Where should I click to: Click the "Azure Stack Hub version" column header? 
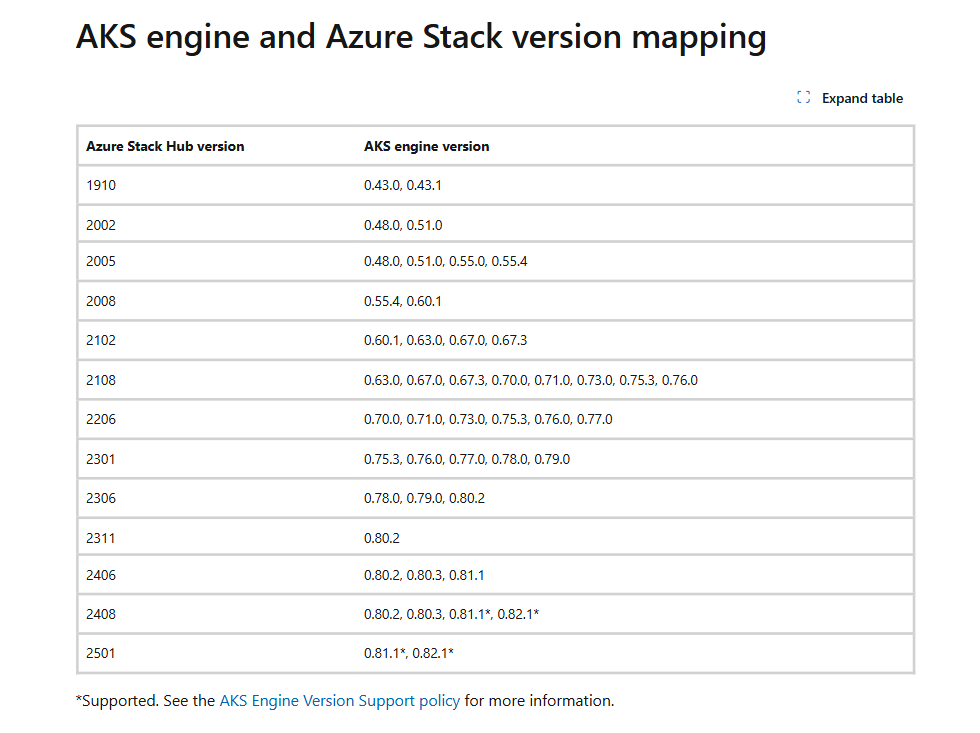[165, 146]
